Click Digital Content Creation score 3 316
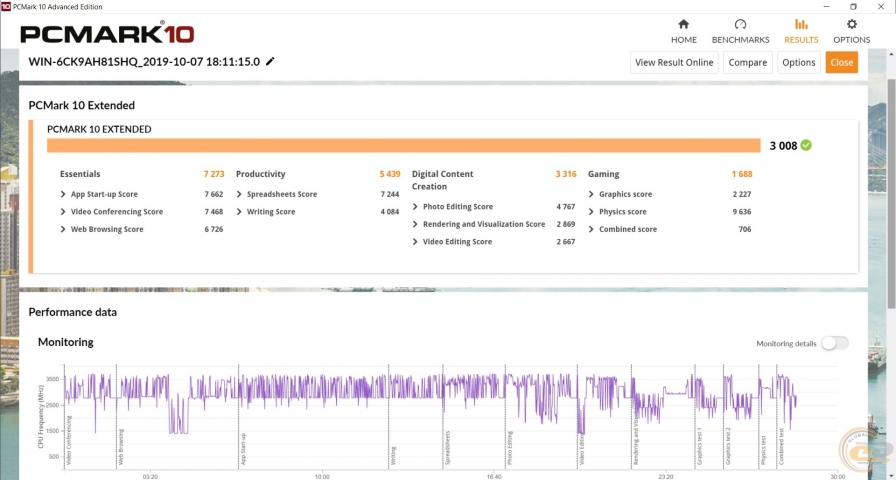 click(566, 174)
